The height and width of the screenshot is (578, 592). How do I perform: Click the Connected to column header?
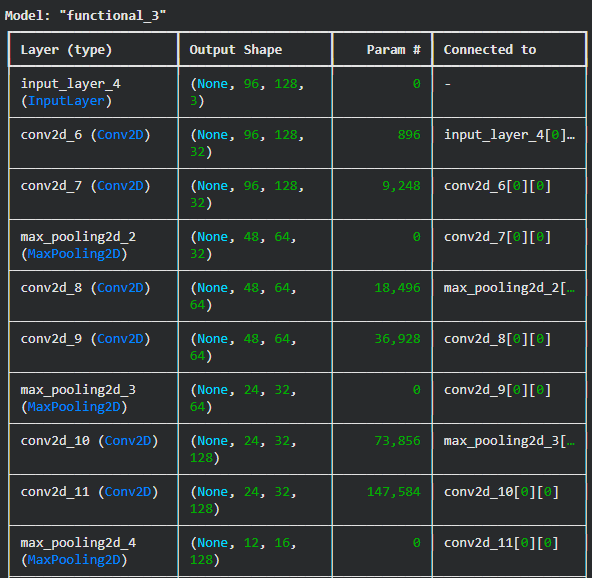pyautogui.click(x=490, y=50)
